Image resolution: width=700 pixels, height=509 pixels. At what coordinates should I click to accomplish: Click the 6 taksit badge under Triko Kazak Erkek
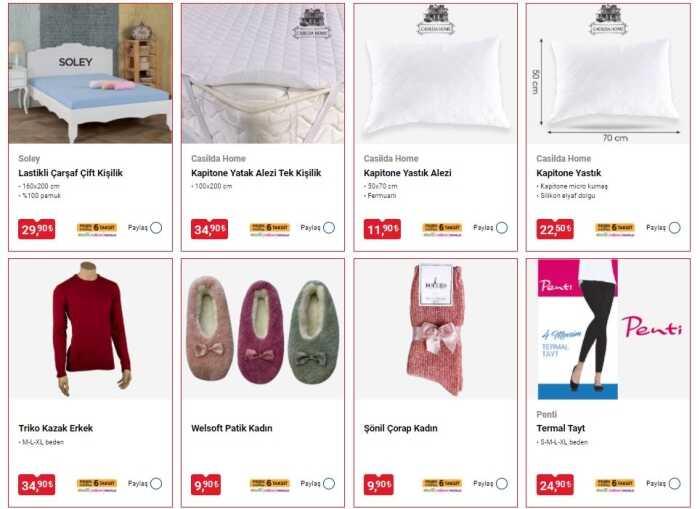click(96, 485)
